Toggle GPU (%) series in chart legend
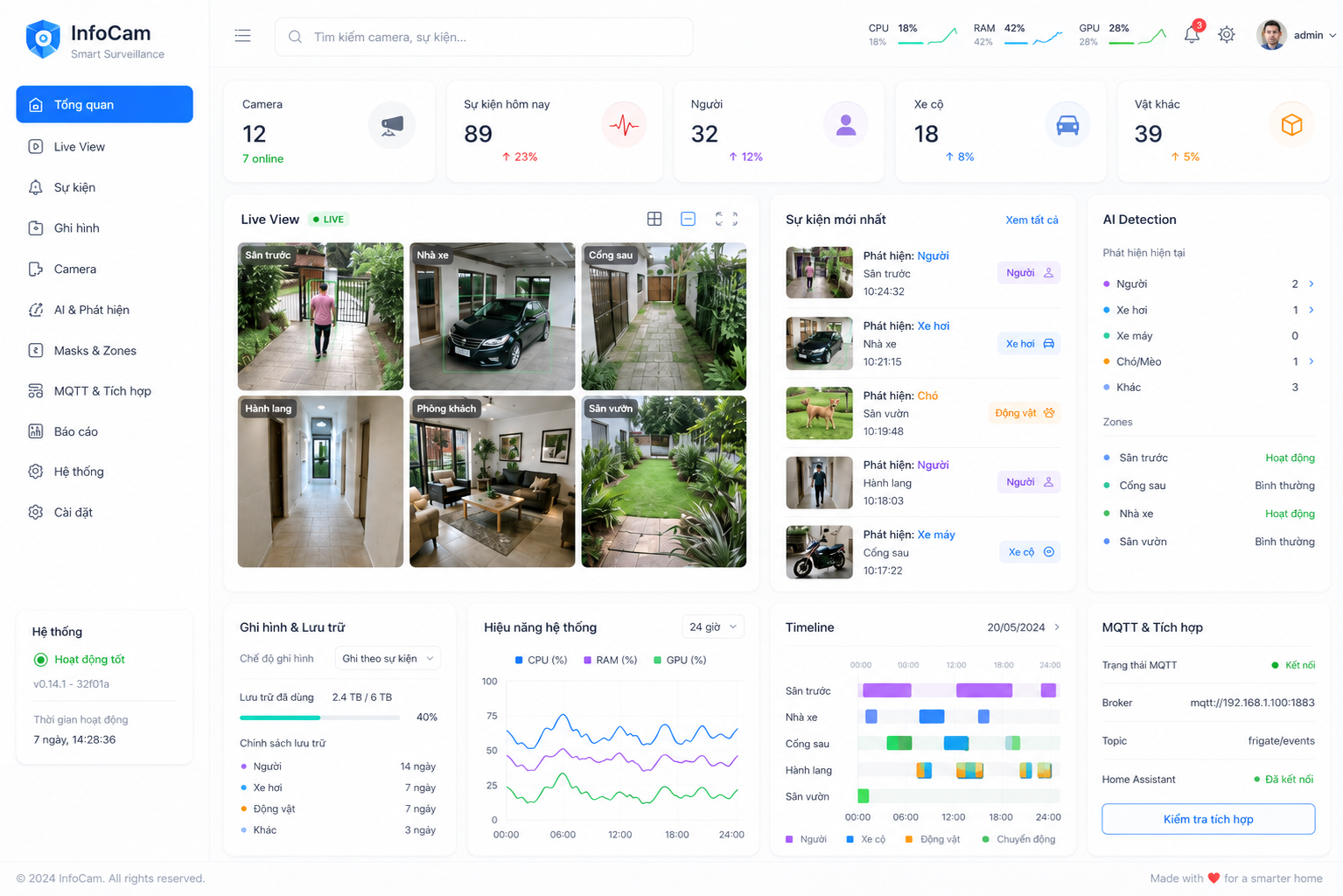The width and height of the screenshot is (1343, 896). [x=680, y=660]
